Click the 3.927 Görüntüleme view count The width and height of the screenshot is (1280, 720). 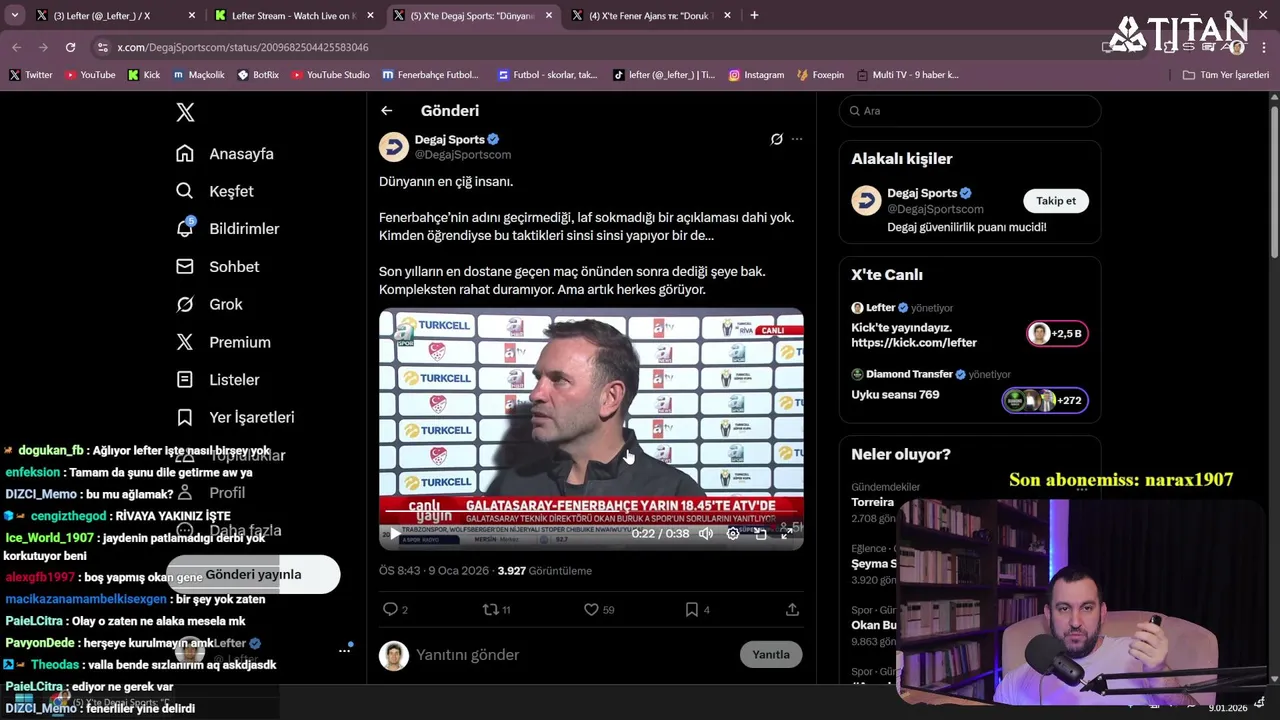tap(544, 571)
